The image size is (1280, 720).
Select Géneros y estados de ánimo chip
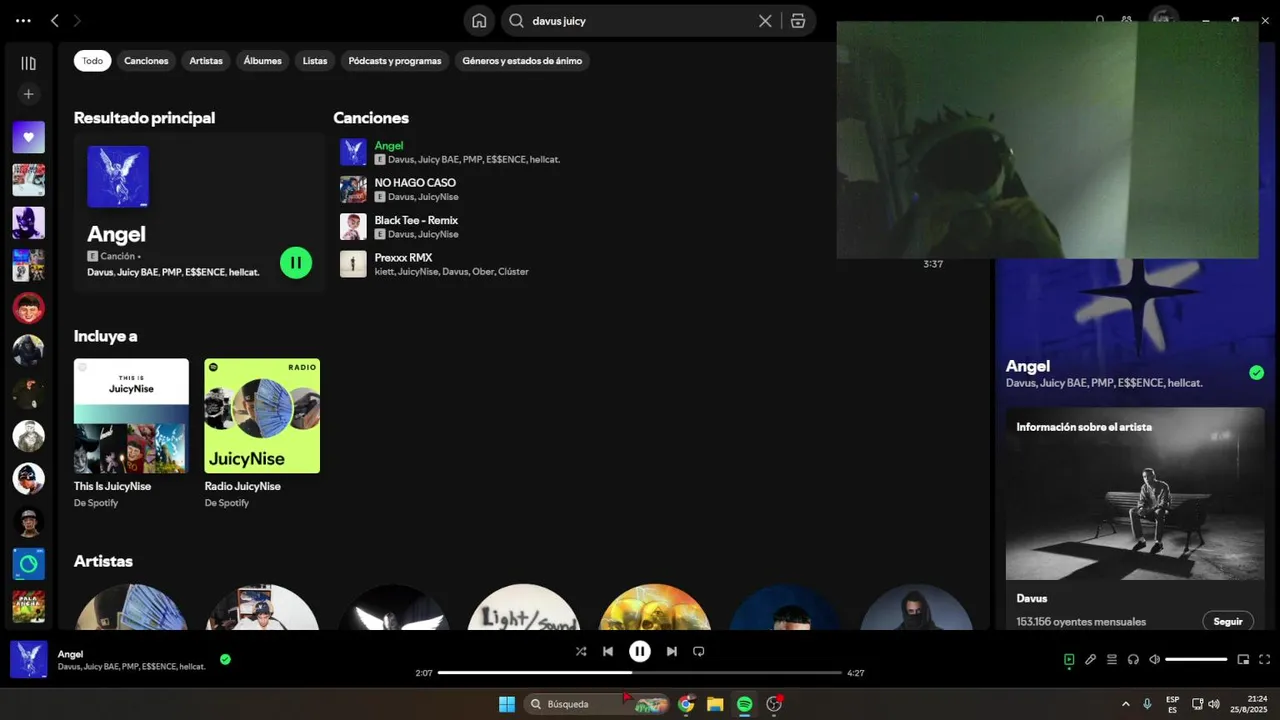(x=522, y=61)
